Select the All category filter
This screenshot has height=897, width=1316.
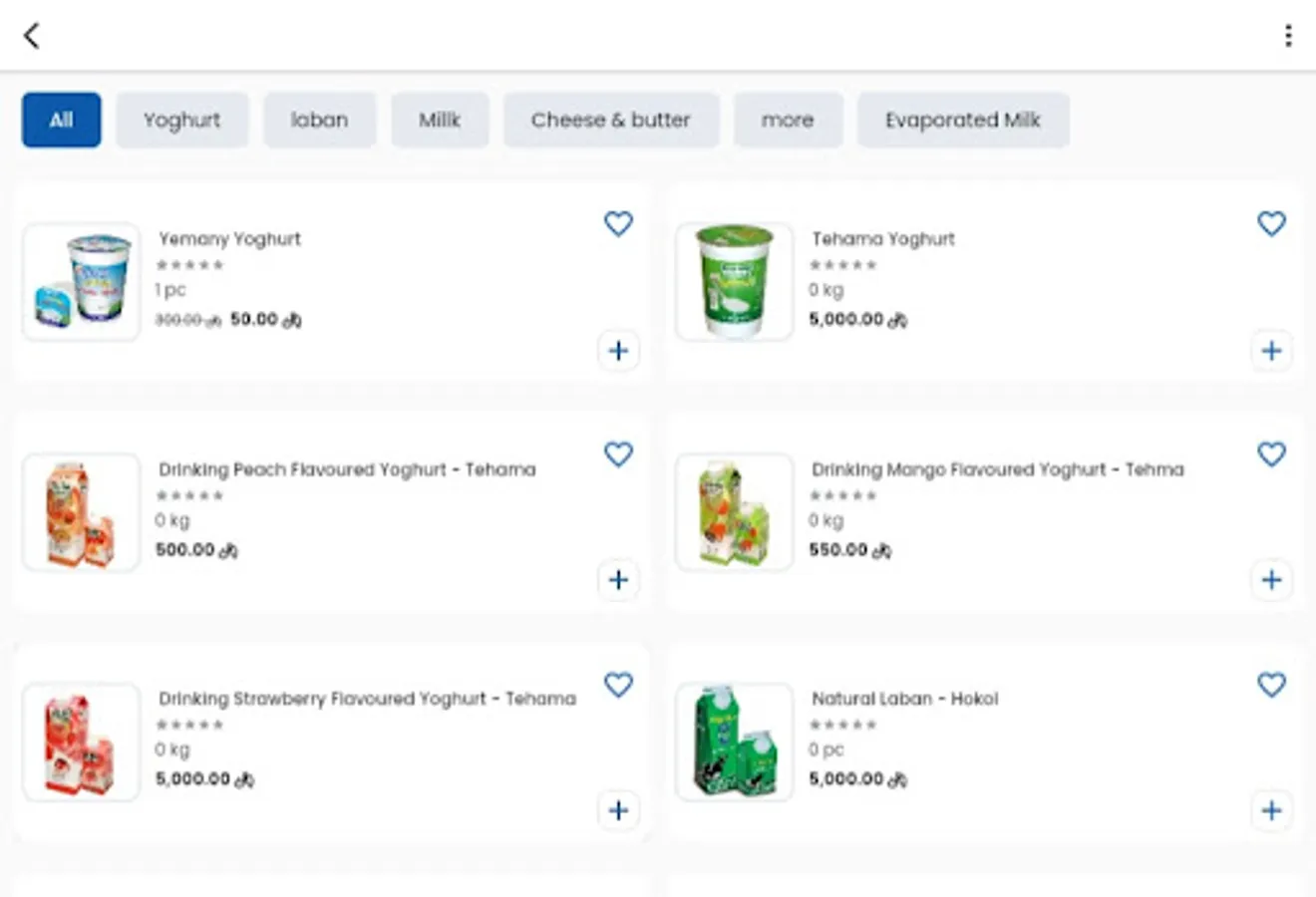pyautogui.click(x=61, y=120)
